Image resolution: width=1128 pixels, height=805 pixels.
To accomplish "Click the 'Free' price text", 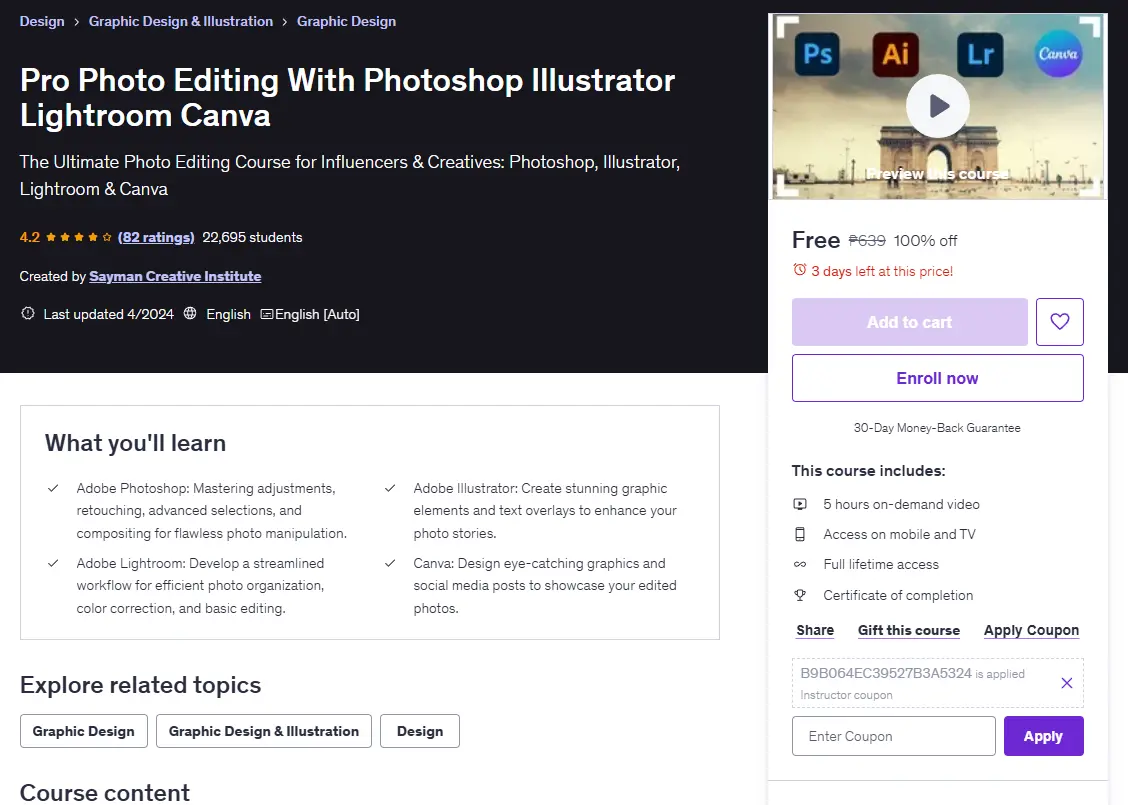I will (816, 240).
